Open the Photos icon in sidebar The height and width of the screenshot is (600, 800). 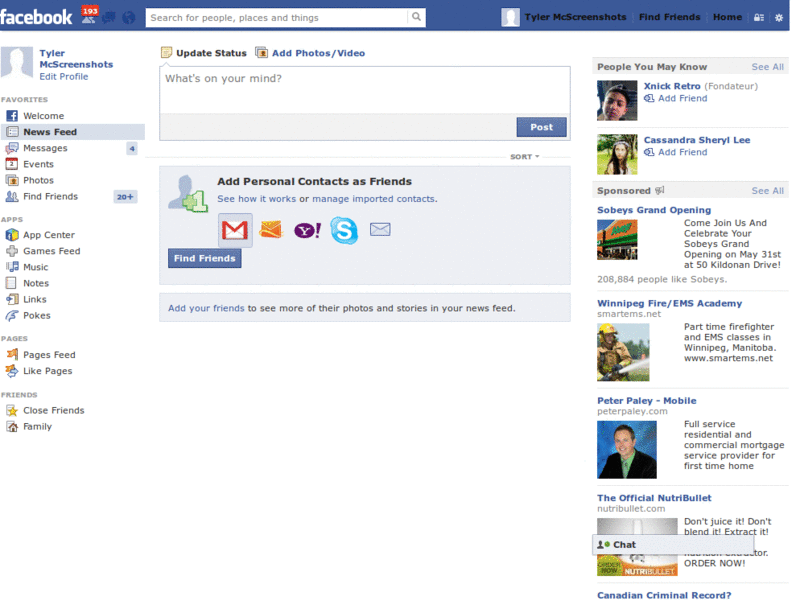pos(12,180)
